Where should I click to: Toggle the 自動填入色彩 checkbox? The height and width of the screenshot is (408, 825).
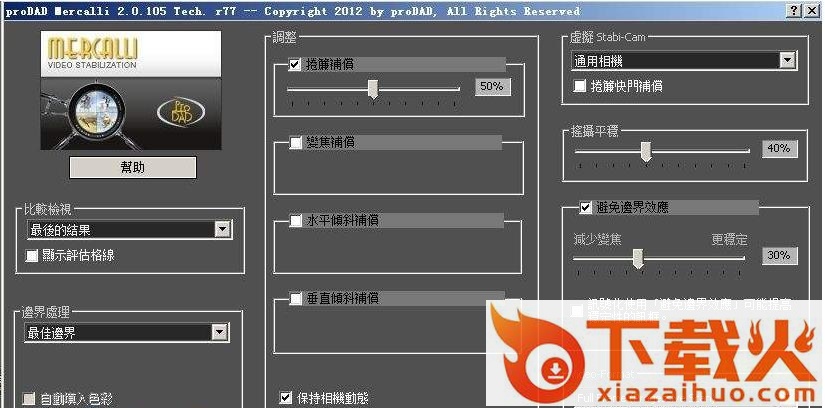pyautogui.click(x=32, y=398)
